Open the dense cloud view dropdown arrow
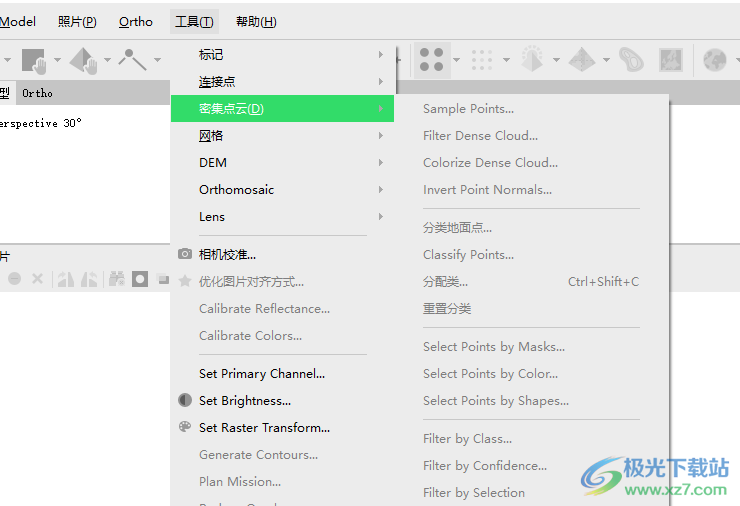 click(506, 60)
